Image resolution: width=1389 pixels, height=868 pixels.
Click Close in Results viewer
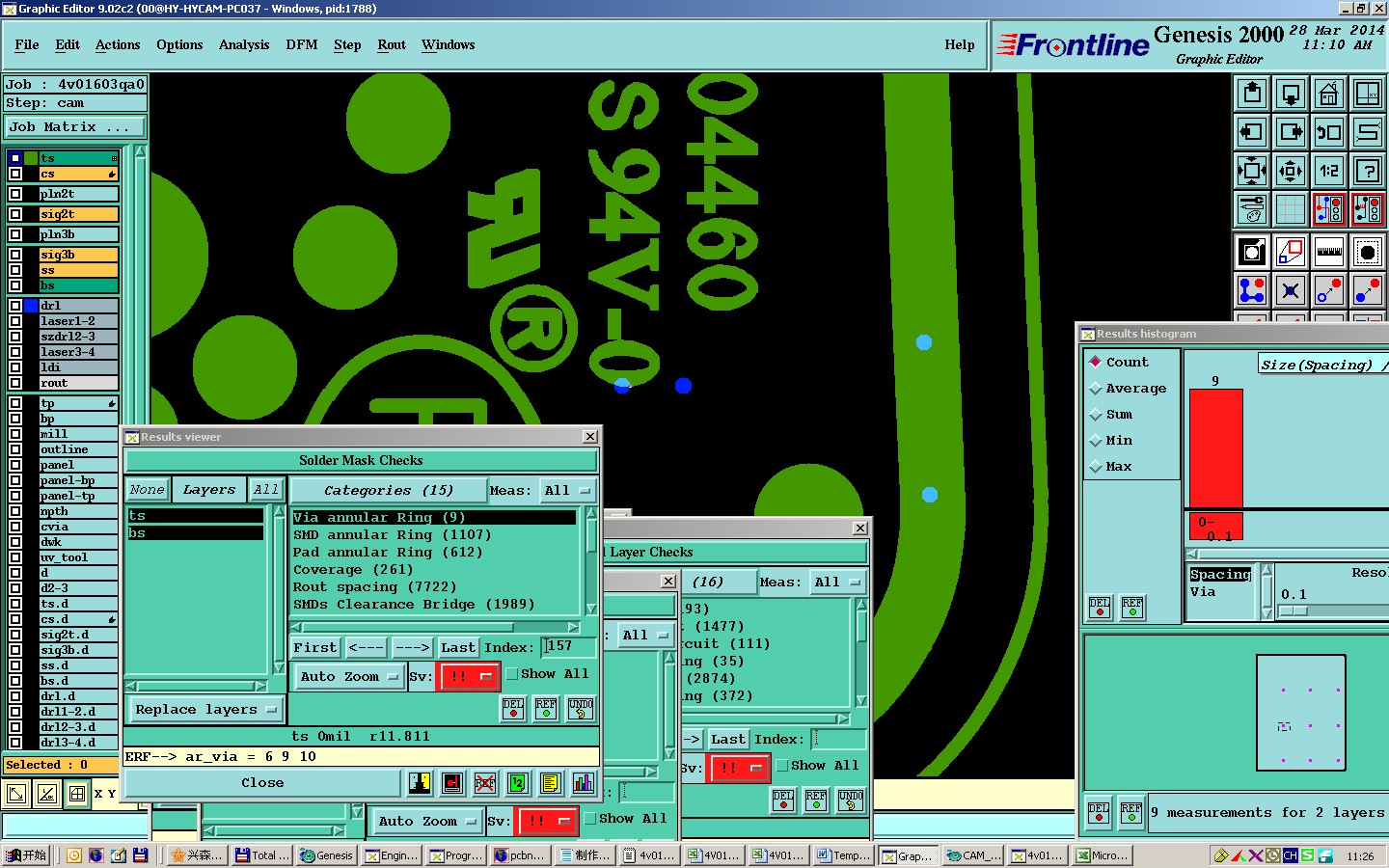tap(262, 783)
